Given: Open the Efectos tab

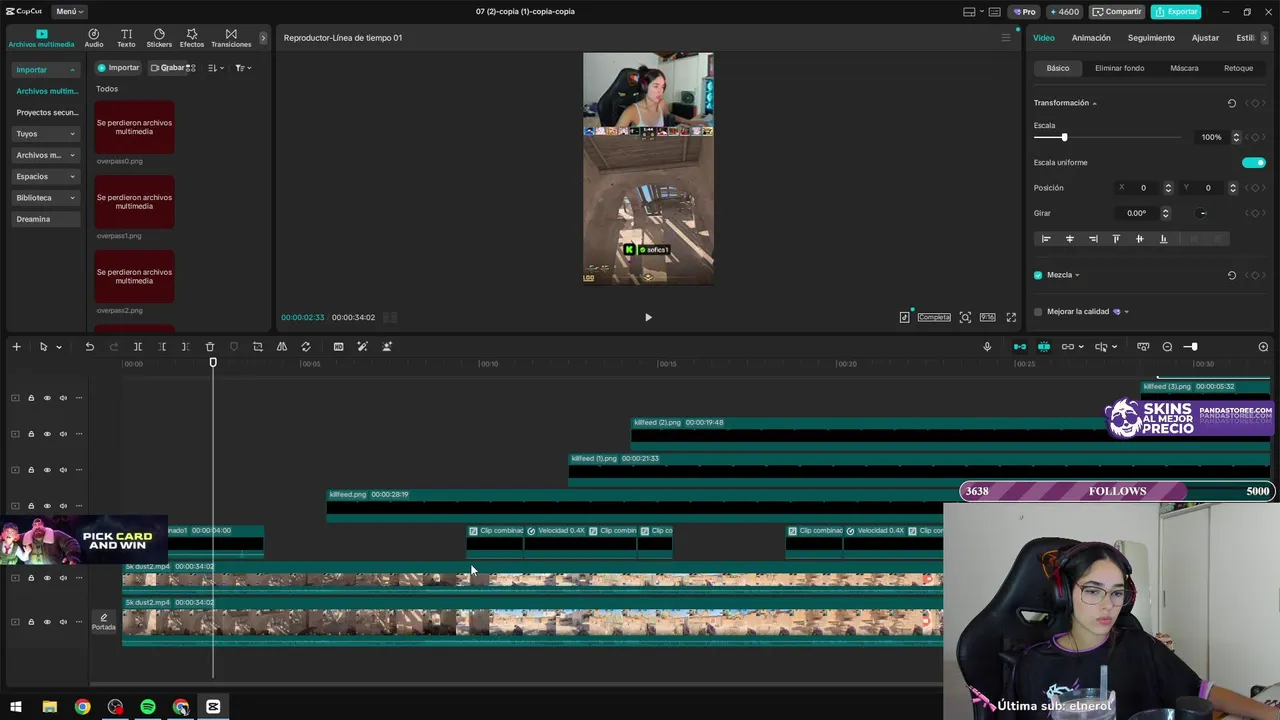Looking at the screenshot, I should coord(192,38).
